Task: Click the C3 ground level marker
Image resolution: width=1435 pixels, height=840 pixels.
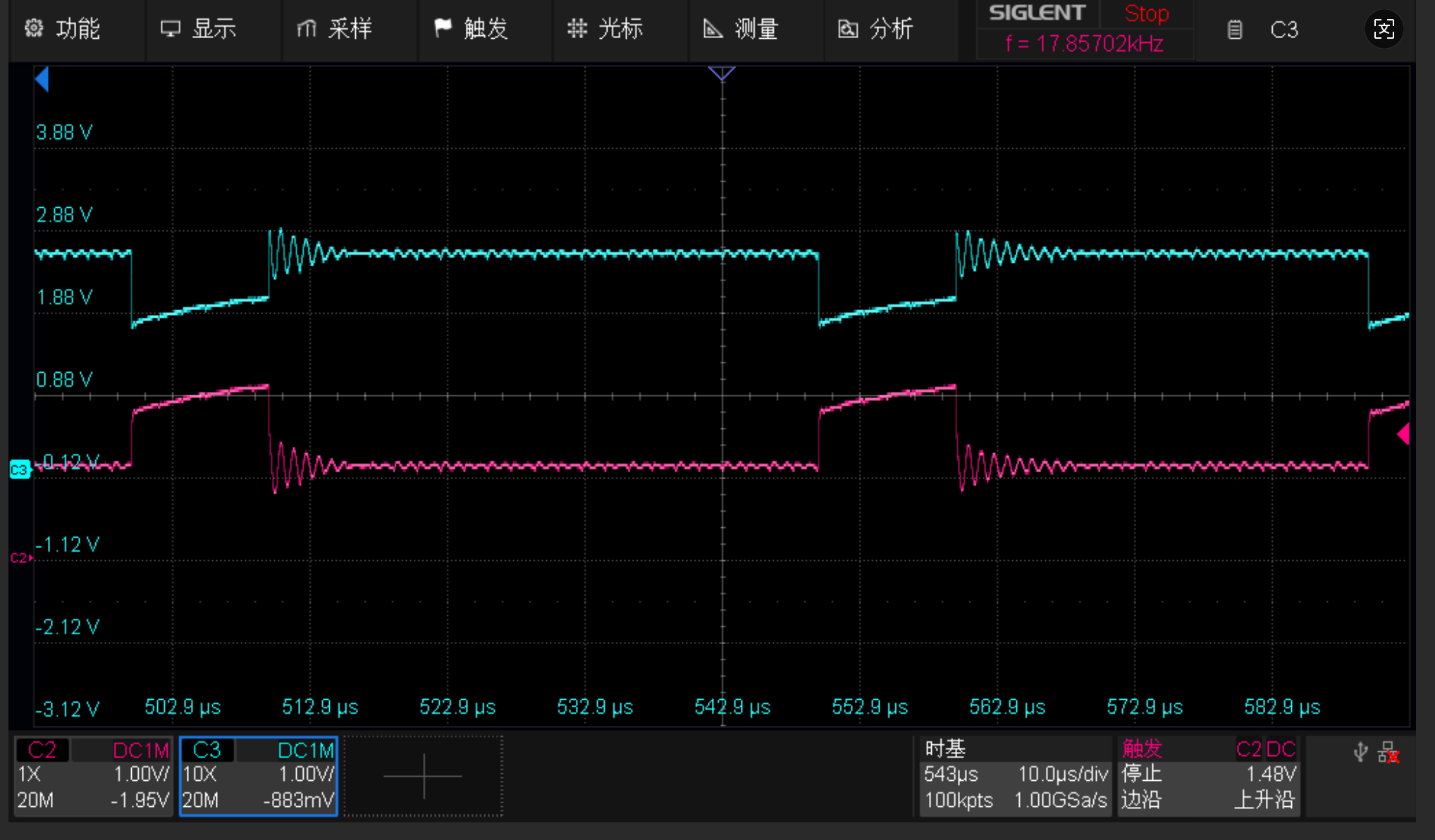Action: click(20, 469)
